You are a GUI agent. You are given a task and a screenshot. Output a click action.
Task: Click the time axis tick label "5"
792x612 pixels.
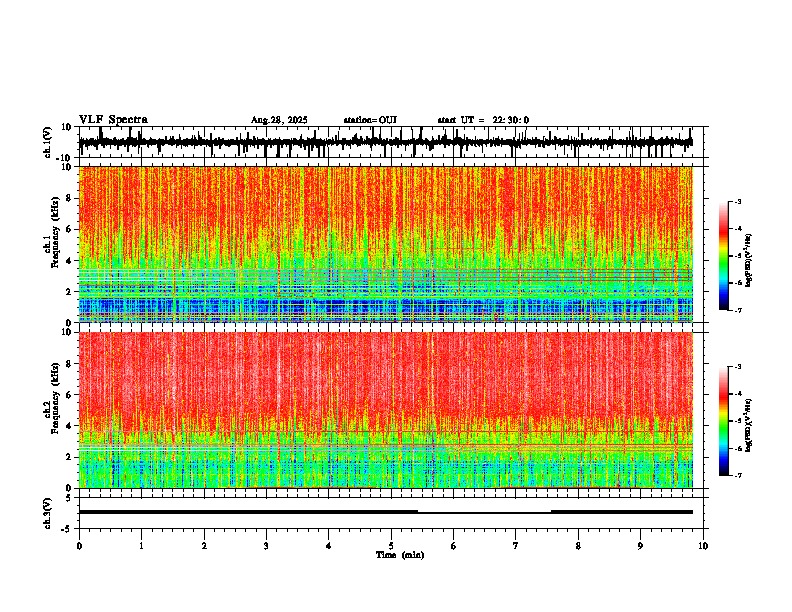click(391, 546)
